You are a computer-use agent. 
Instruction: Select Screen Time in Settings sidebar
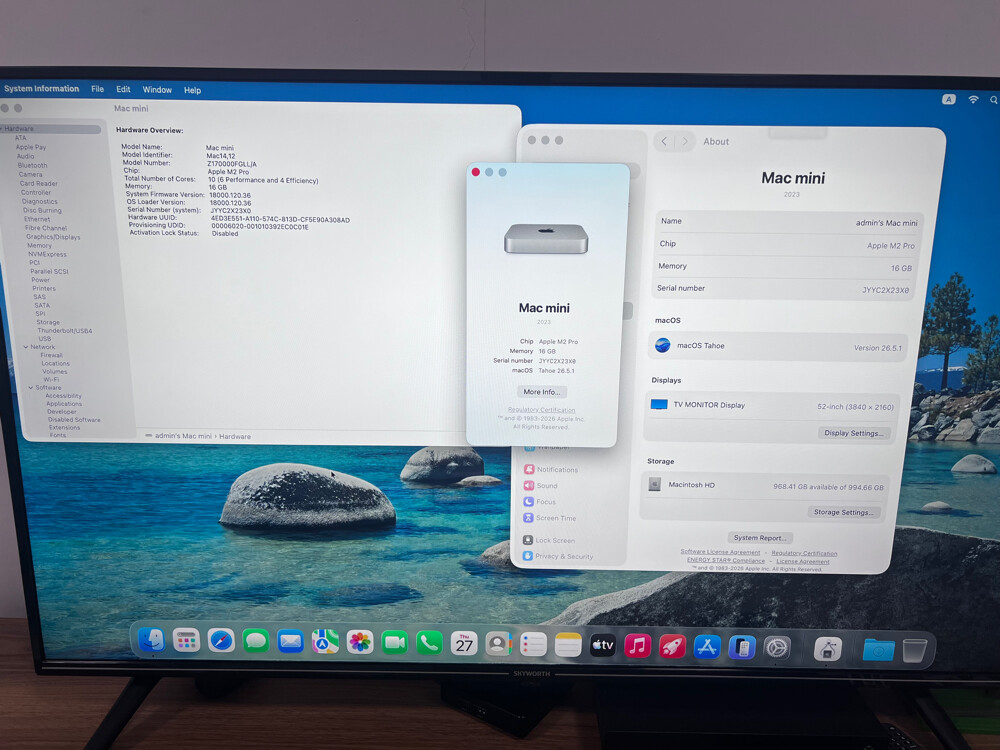[x=550, y=518]
